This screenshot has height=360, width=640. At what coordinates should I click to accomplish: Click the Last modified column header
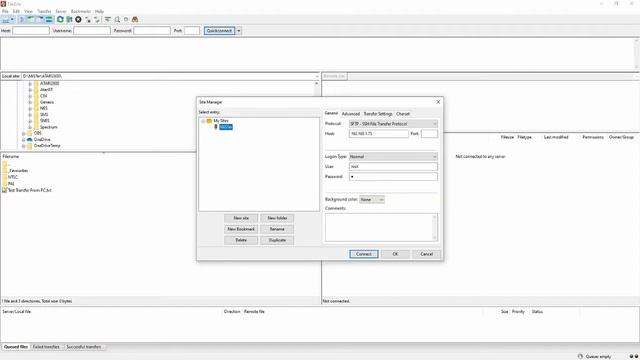pyautogui.click(x=556, y=137)
